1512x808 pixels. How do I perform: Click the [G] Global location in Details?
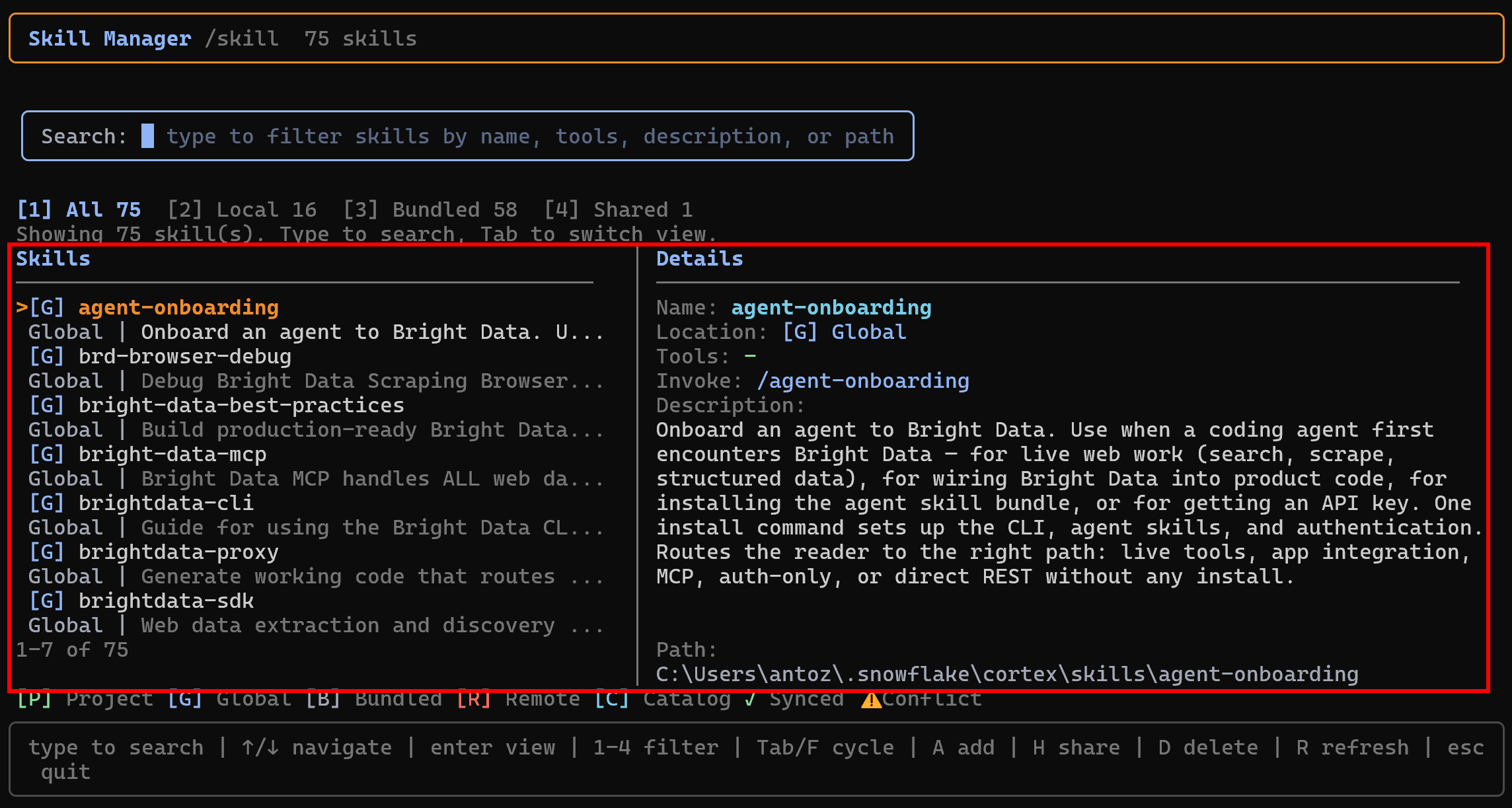point(844,332)
